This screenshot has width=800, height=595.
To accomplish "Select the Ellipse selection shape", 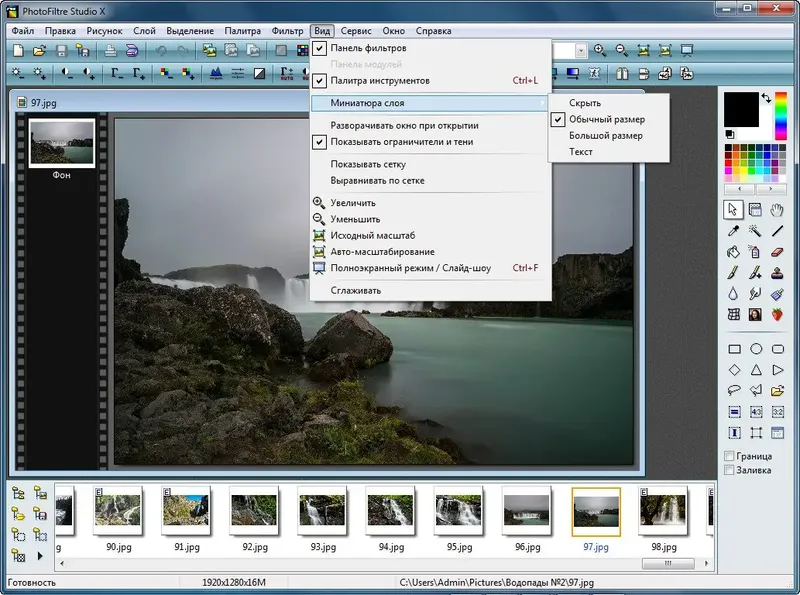I will click(x=756, y=349).
